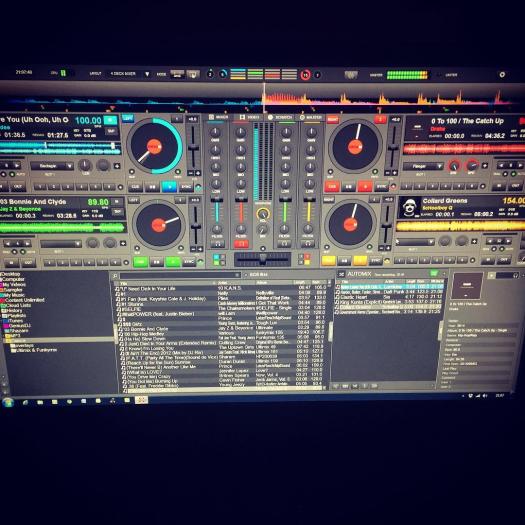Click the green button in the AUTOMIX header
Image resolution: width=525 pixels, height=525 pixels.
click(434, 273)
